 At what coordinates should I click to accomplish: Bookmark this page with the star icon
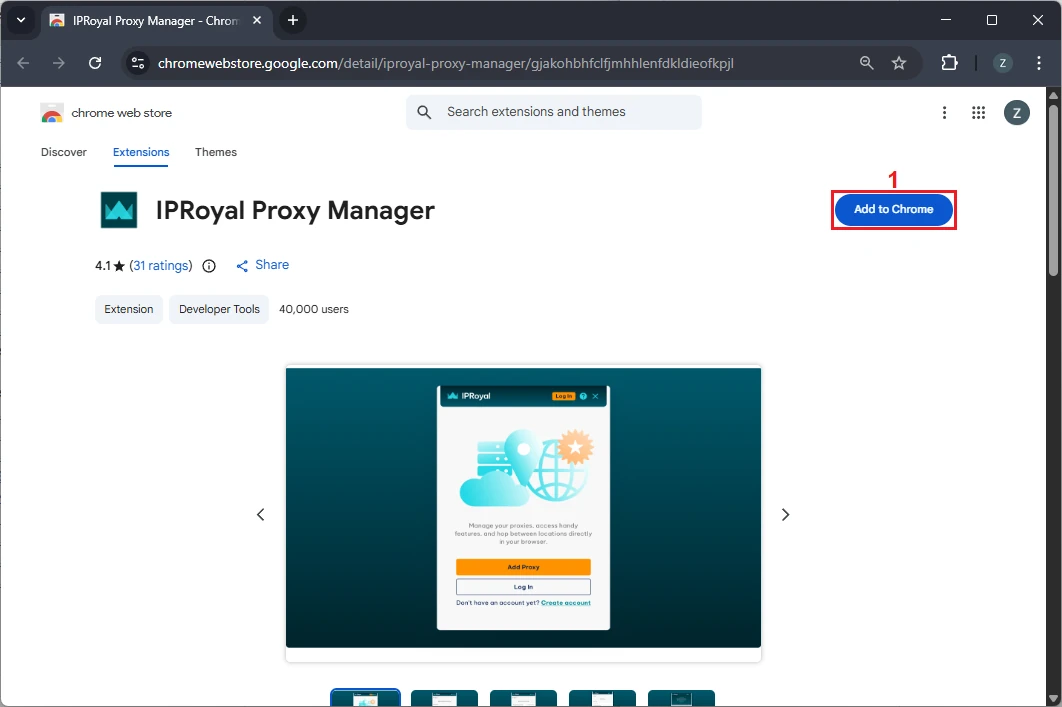898,63
